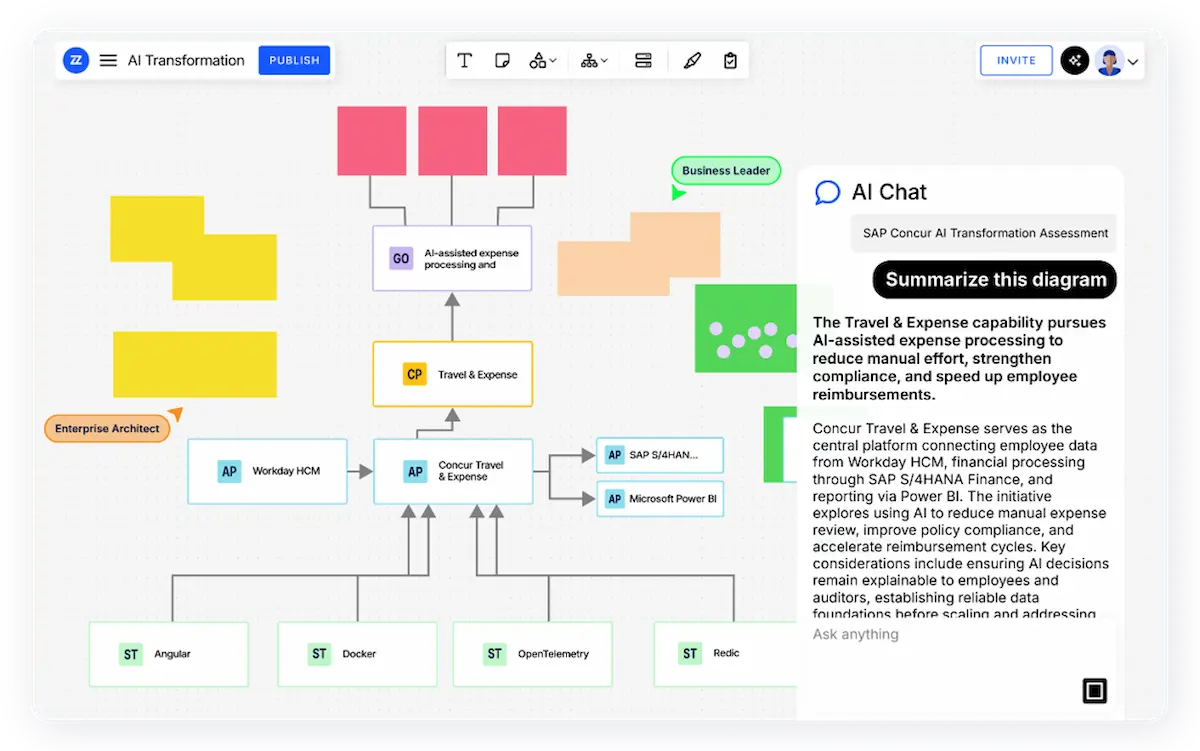Click the INVITE button

click(1016, 60)
